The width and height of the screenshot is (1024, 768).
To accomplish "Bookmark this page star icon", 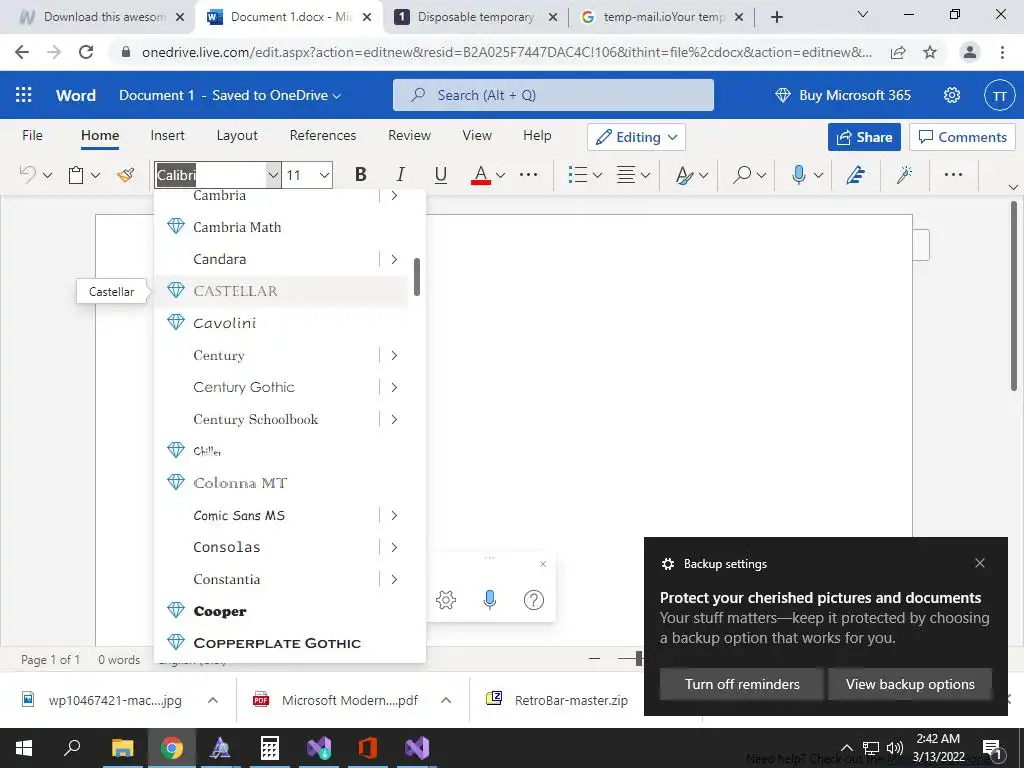I will tap(930, 52).
